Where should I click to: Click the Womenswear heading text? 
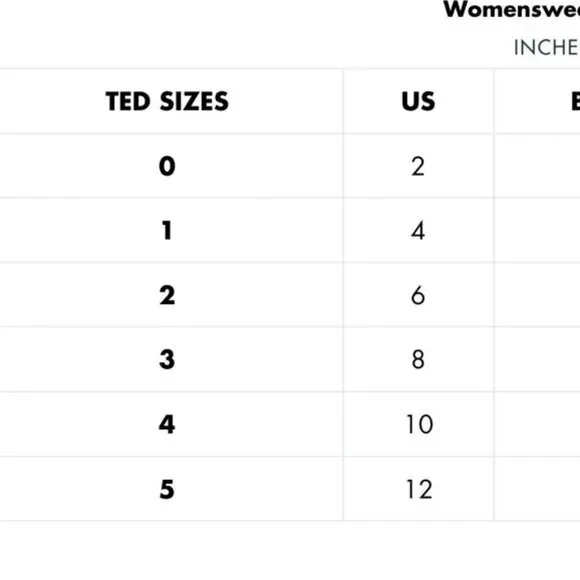click(512, 9)
